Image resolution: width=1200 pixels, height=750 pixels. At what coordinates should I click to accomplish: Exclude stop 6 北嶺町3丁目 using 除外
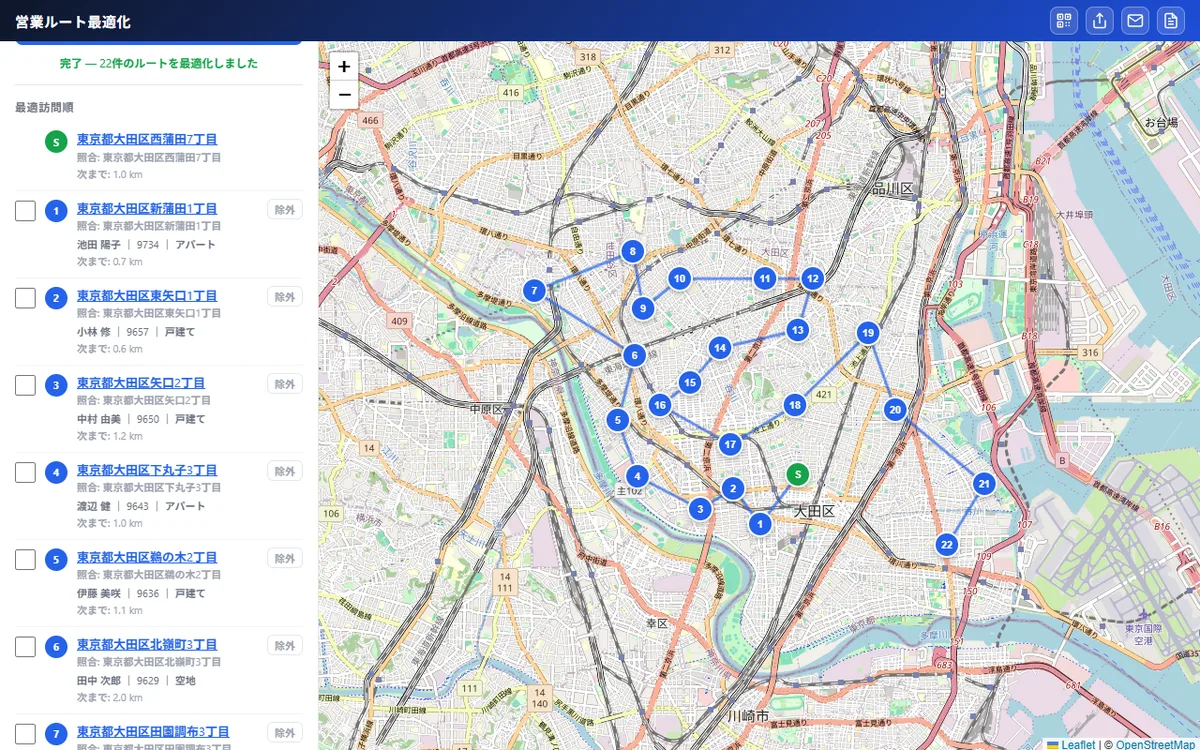285,645
